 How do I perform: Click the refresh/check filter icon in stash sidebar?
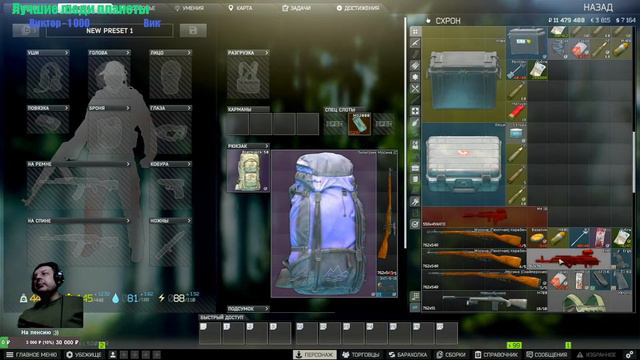tap(415, 224)
